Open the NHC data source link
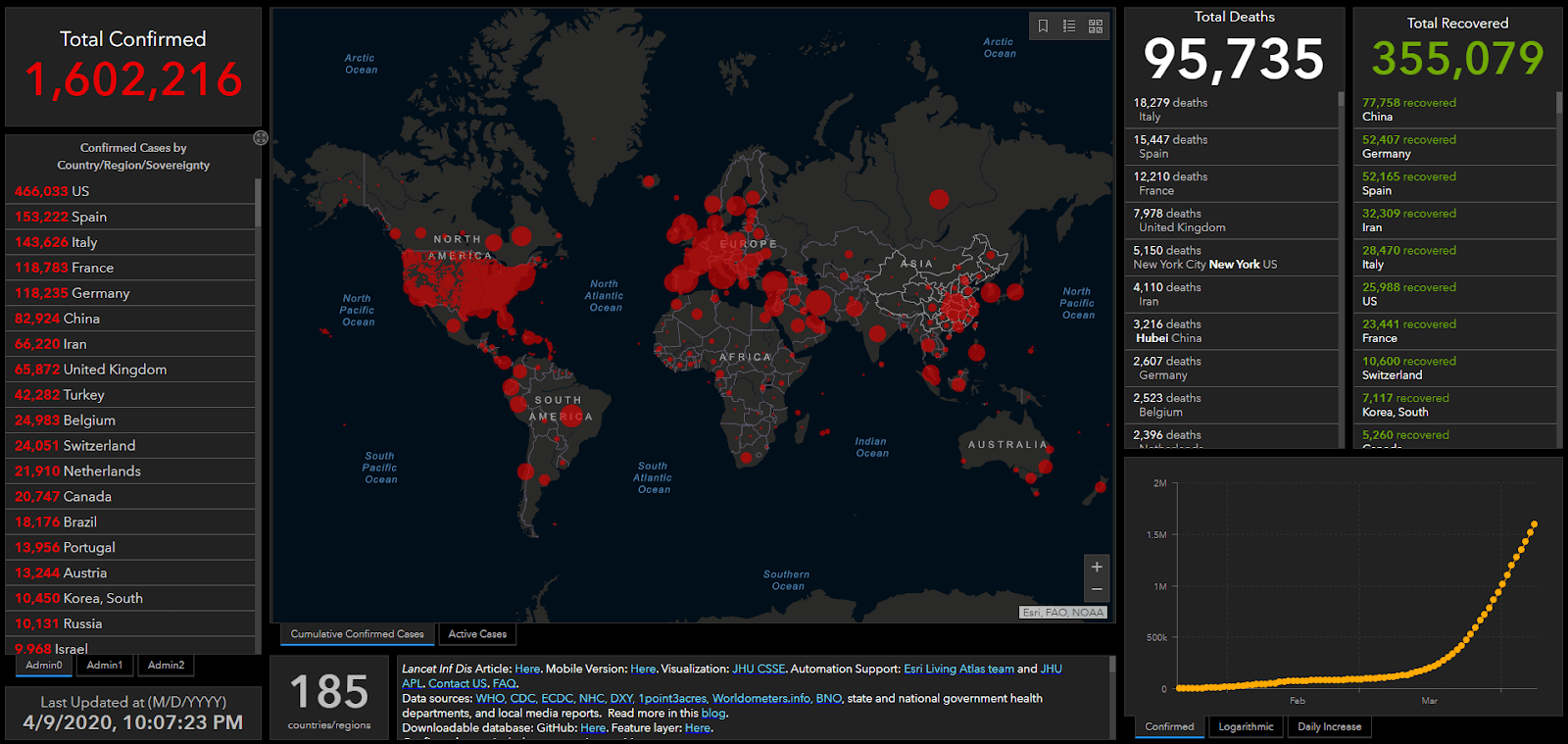This screenshot has height=744, width=1568. point(591,699)
